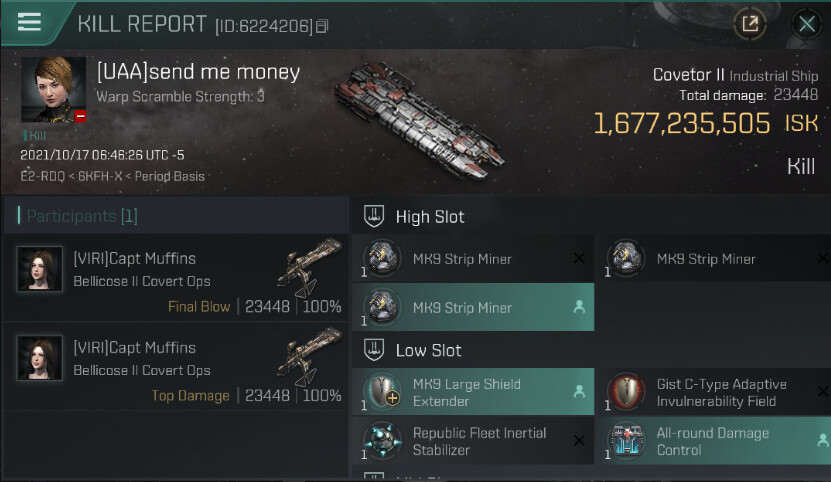Collapse the High Slot section
This screenshot has height=482, width=831.
[373, 216]
